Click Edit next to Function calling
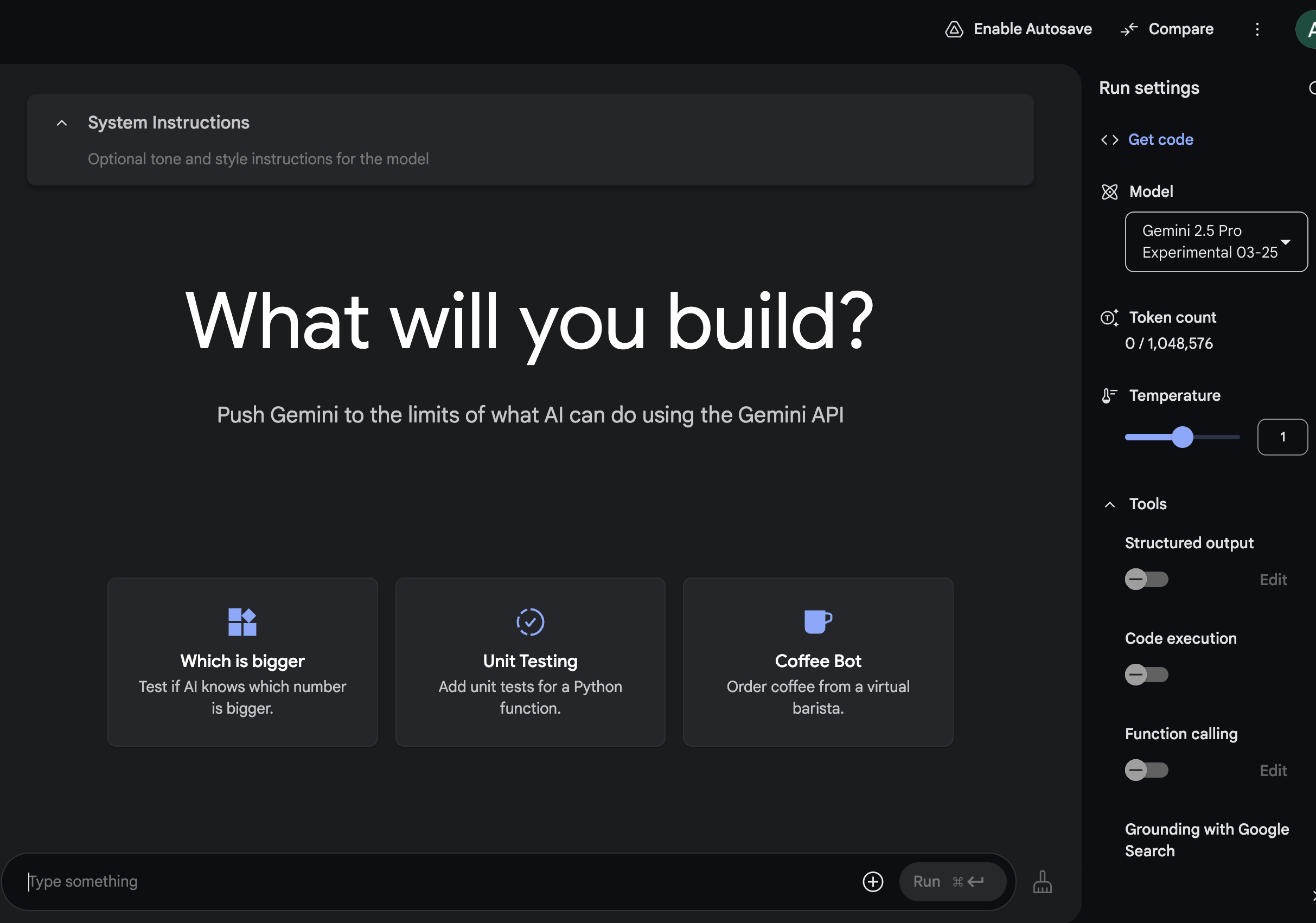 click(x=1273, y=771)
